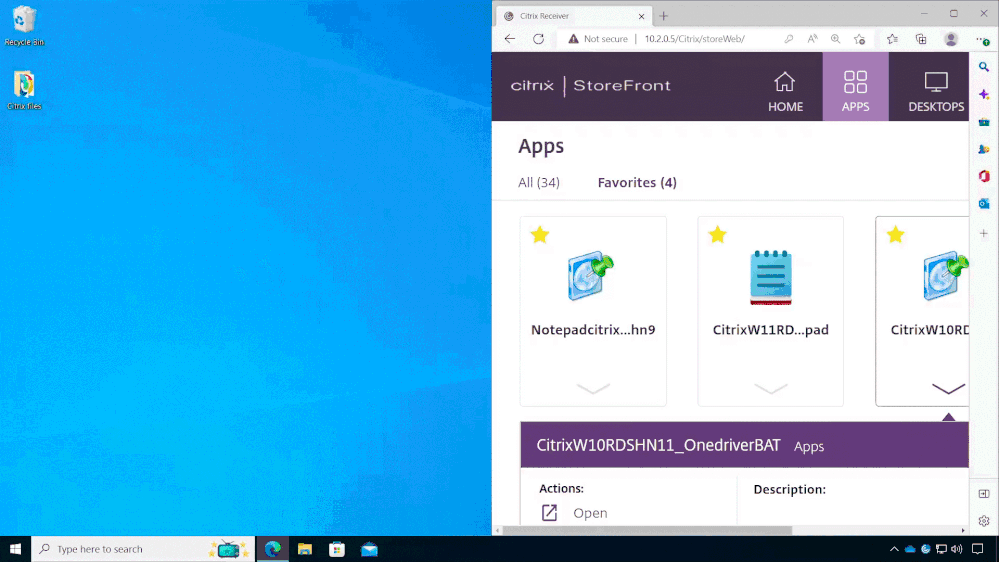Select the Recycle Bin desktop icon
Image resolution: width=999 pixels, height=562 pixels.
24,25
